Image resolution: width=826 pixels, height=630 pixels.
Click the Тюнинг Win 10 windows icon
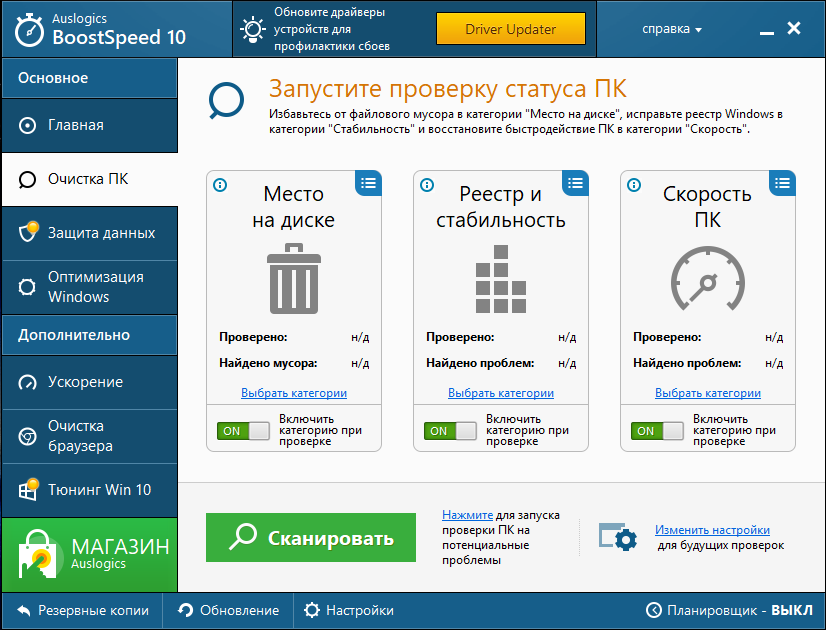pyautogui.click(x=28, y=489)
